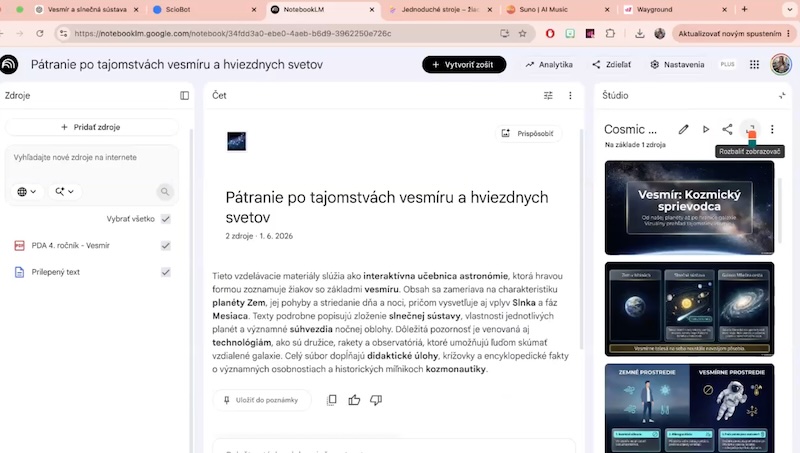Click Zdieľať share button
Image resolution: width=800 pixels, height=453 pixels.
coord(611,64)
